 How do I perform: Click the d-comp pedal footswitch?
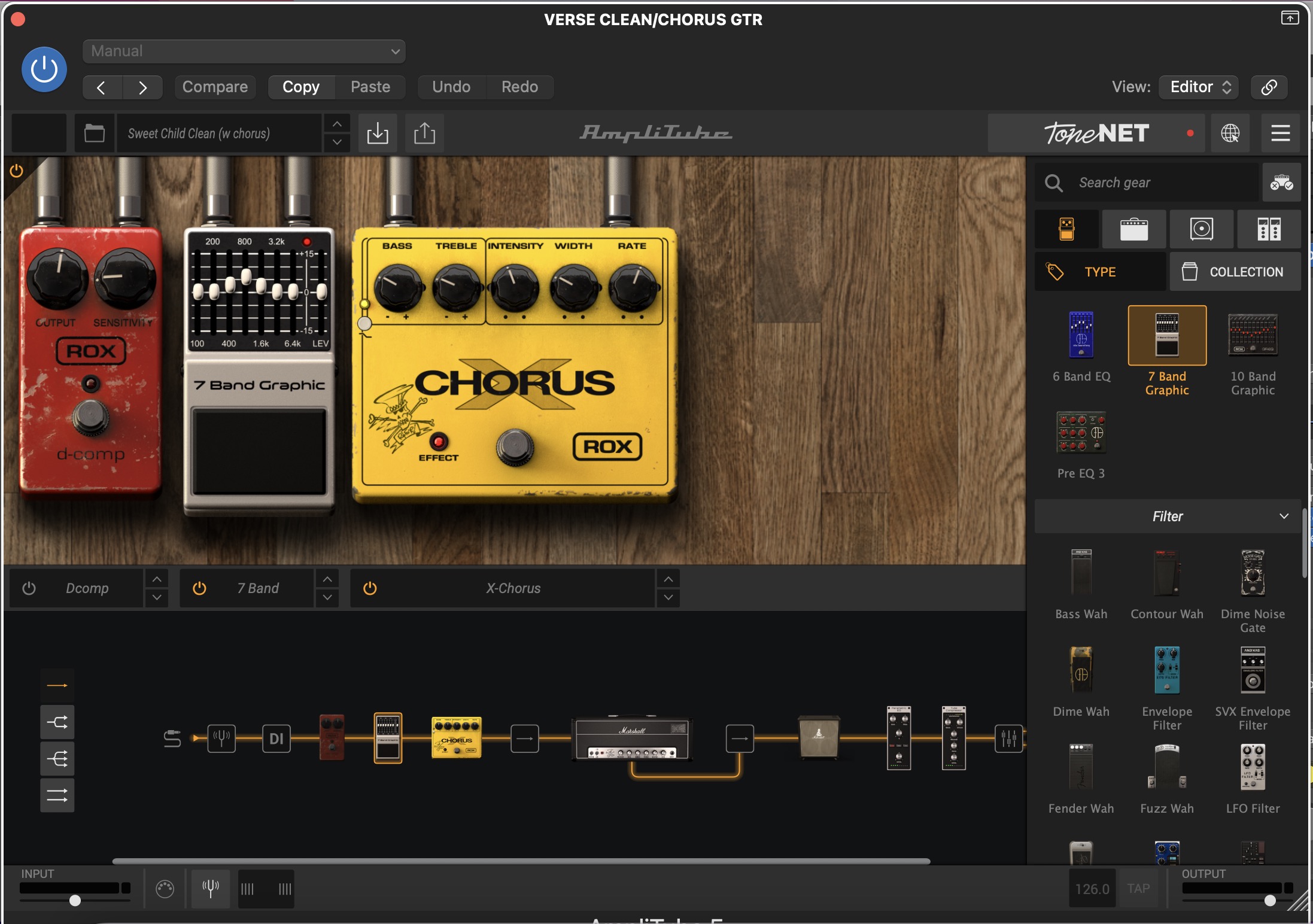(x=90, y=417)
